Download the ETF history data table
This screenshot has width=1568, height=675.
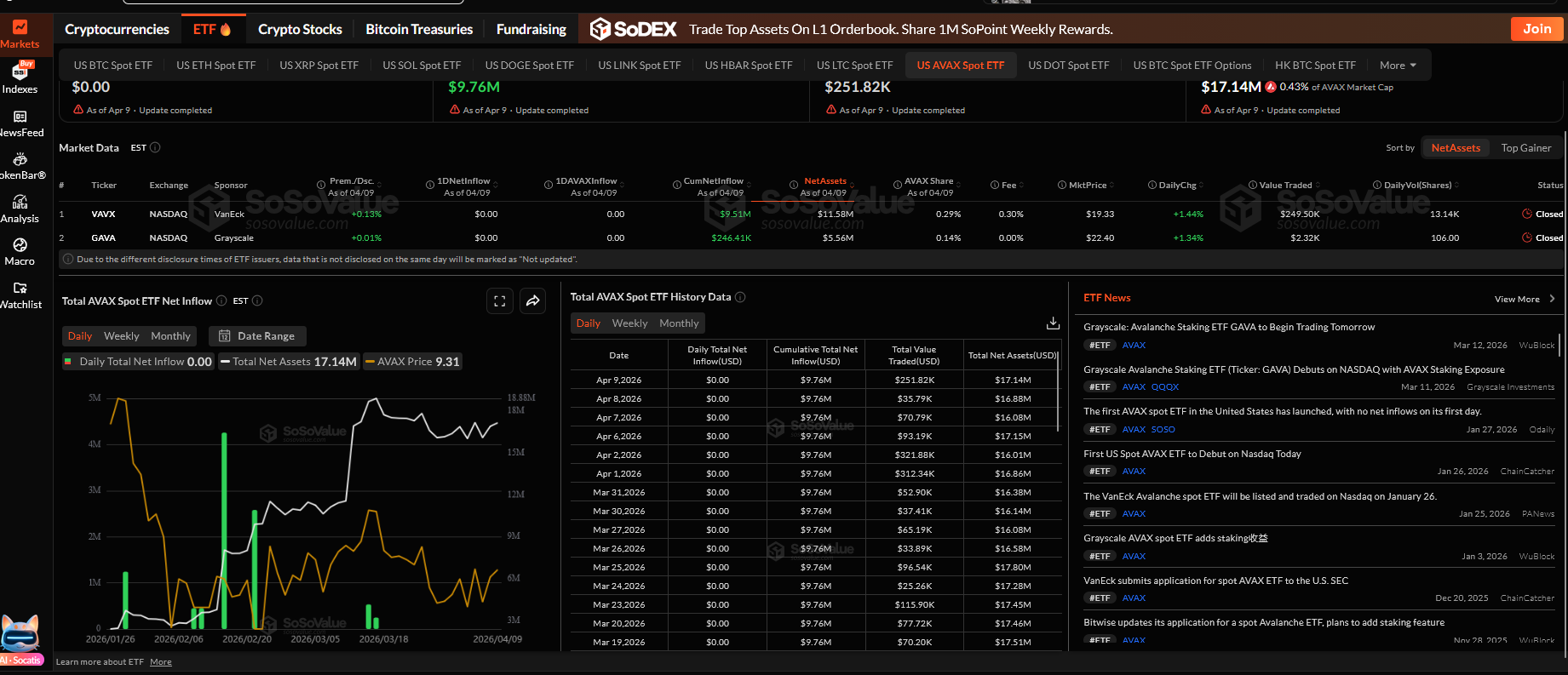point(1053,323)
